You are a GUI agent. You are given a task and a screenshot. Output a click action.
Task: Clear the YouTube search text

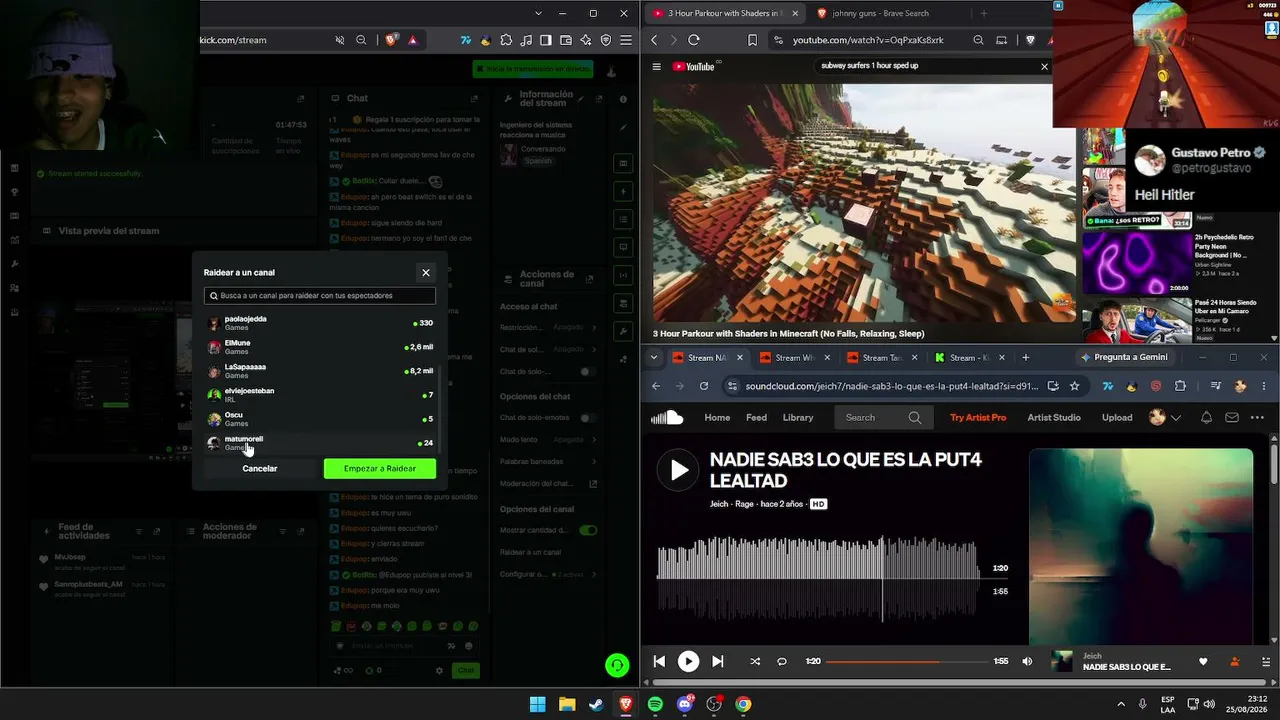pyautogui.click(x=1044, y=66)
